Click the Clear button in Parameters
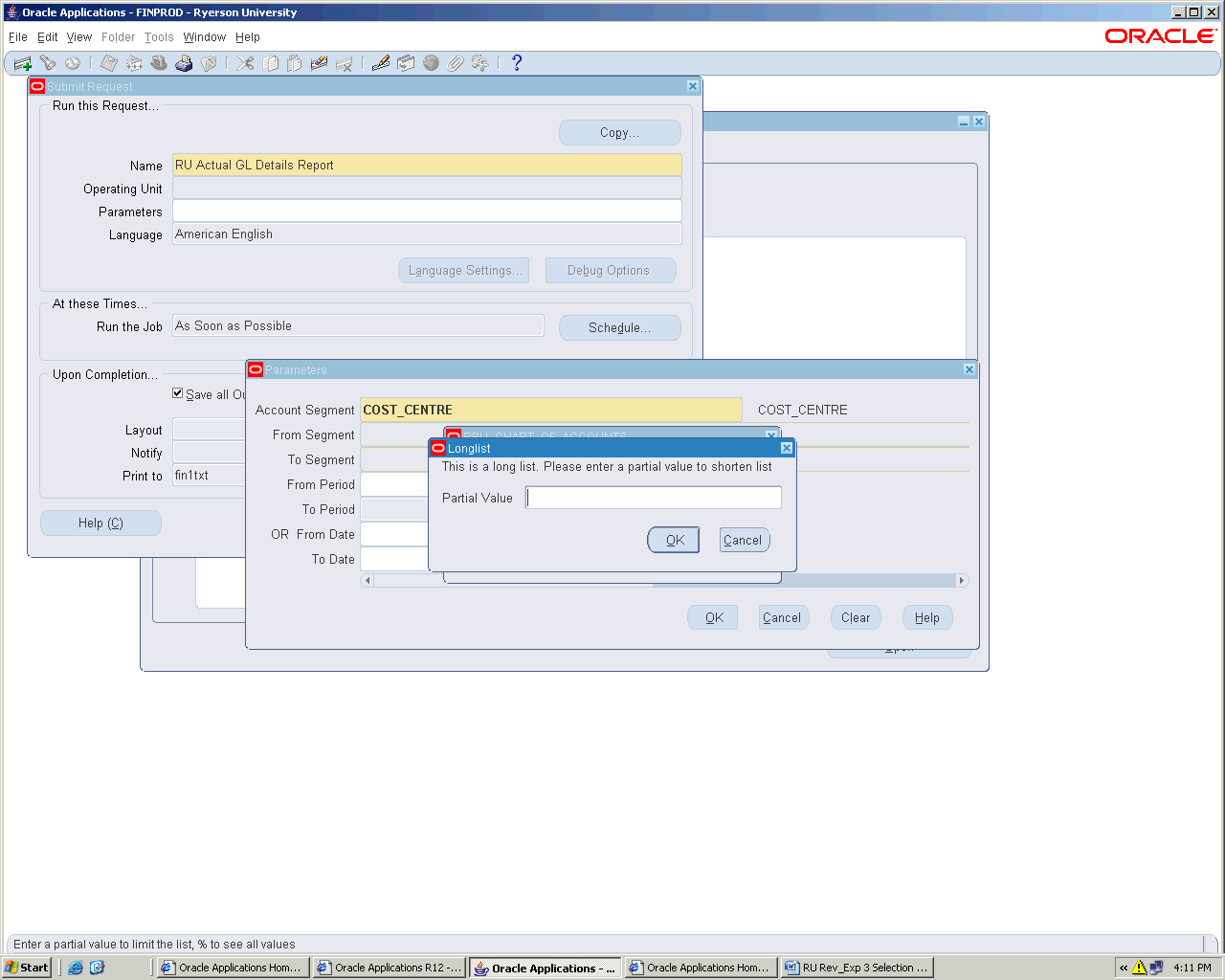The height and width of the screenshot is (980, 1225). (x=855, y=618)
